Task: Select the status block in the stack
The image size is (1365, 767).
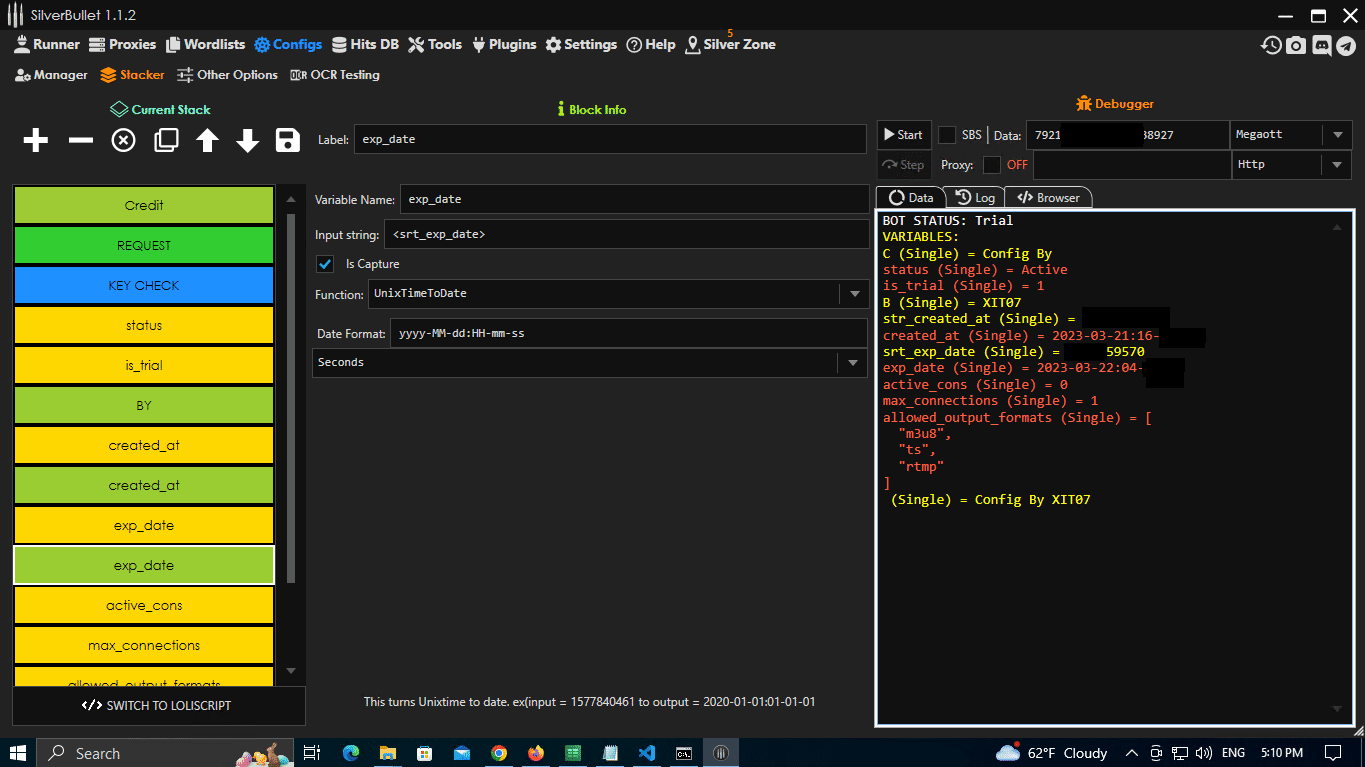Action: point(143,324)
